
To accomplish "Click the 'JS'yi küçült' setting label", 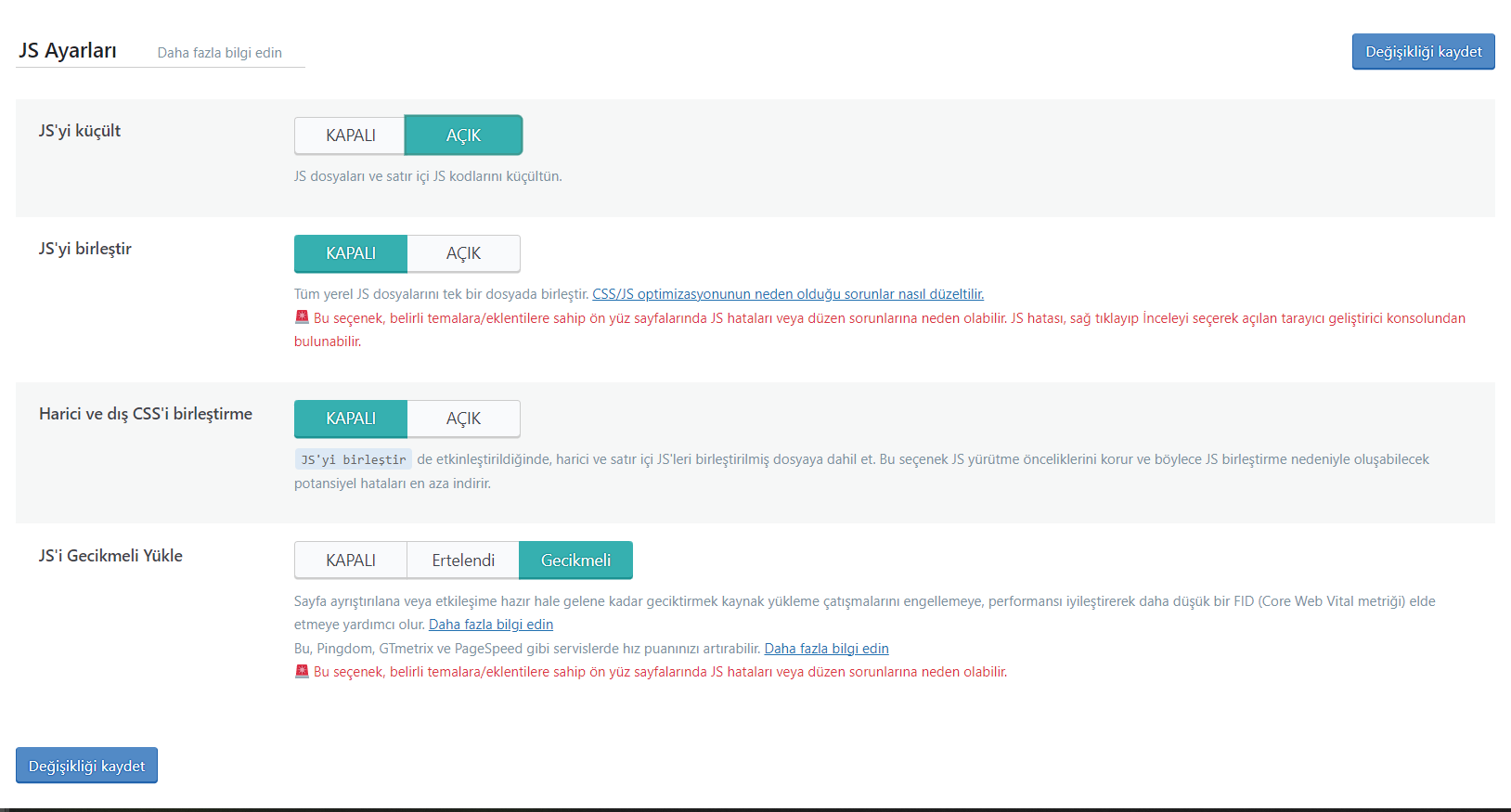I will (80, 131).
